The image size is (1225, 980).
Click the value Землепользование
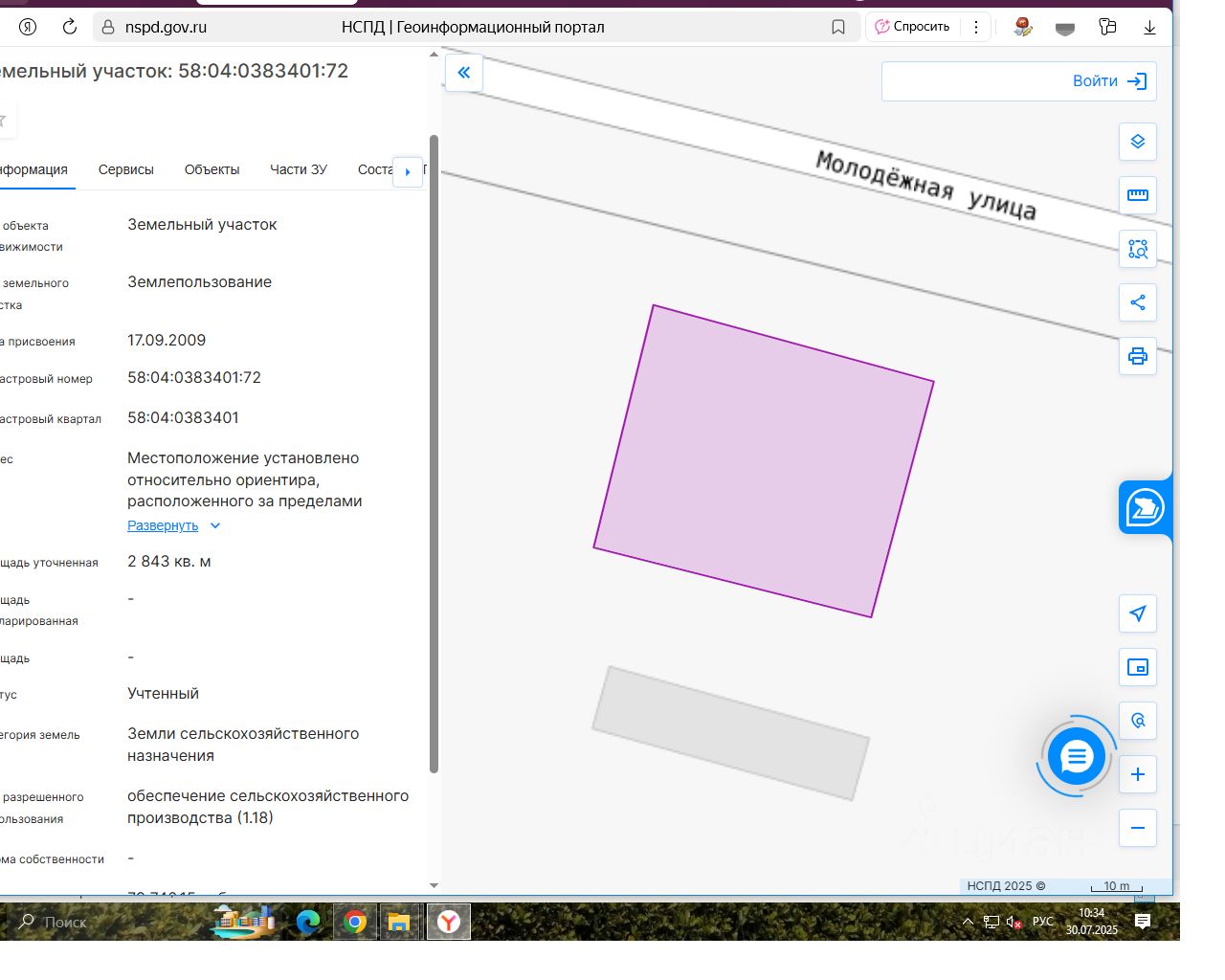pyautogui.click(x=199, y=281)
